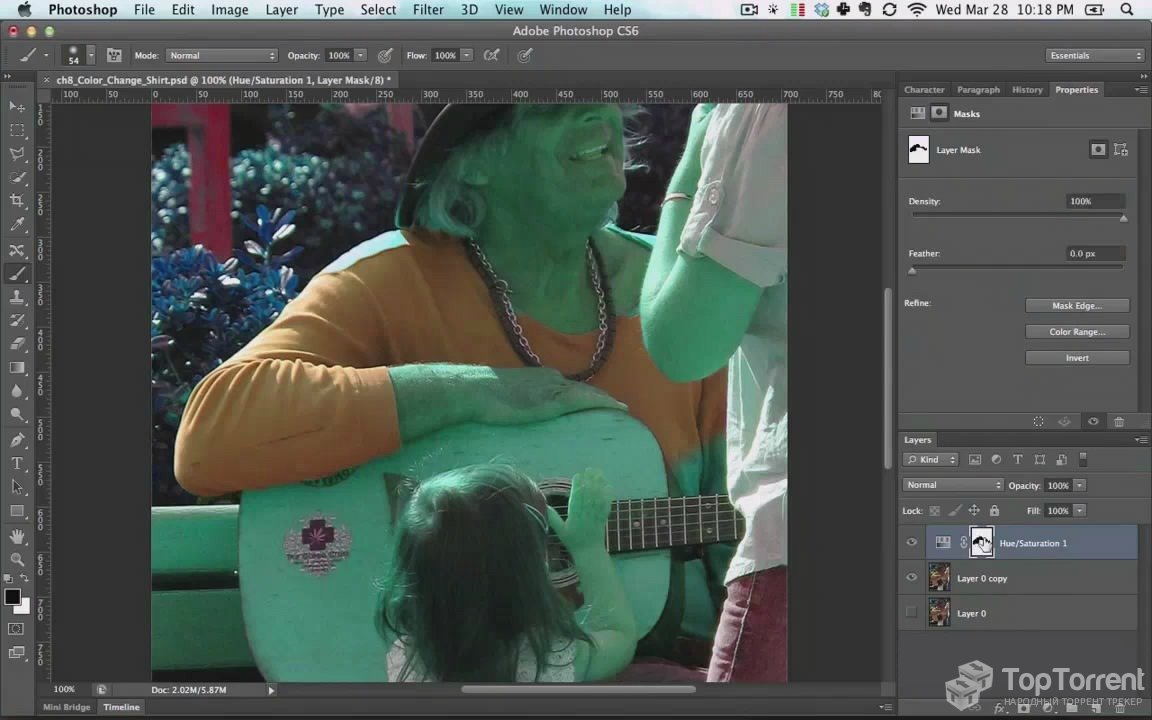Hide the Hue/Saturation 1 layer
The image size is (1152, 720).
912,542
